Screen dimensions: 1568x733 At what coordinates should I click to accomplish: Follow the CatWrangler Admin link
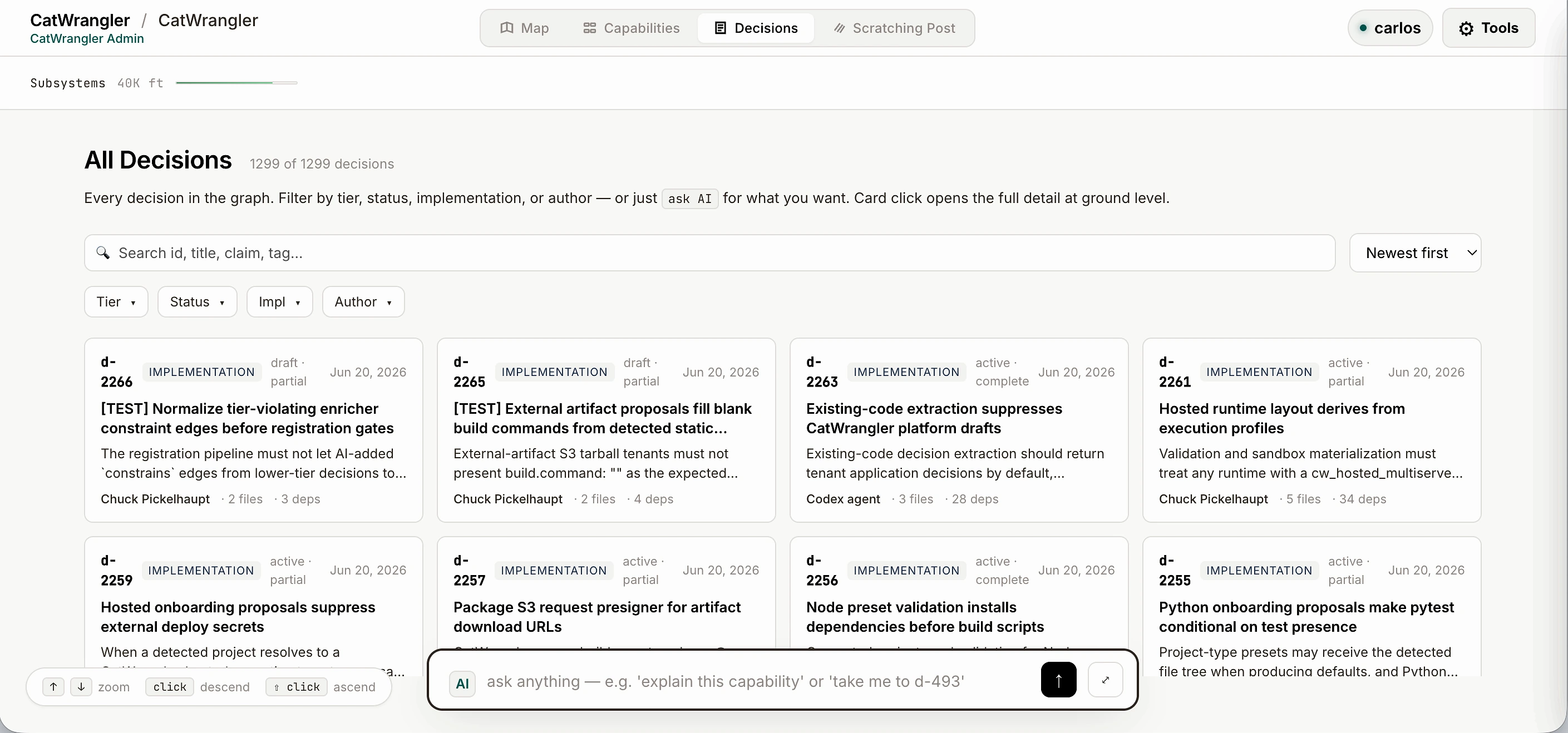click(87, 39)
